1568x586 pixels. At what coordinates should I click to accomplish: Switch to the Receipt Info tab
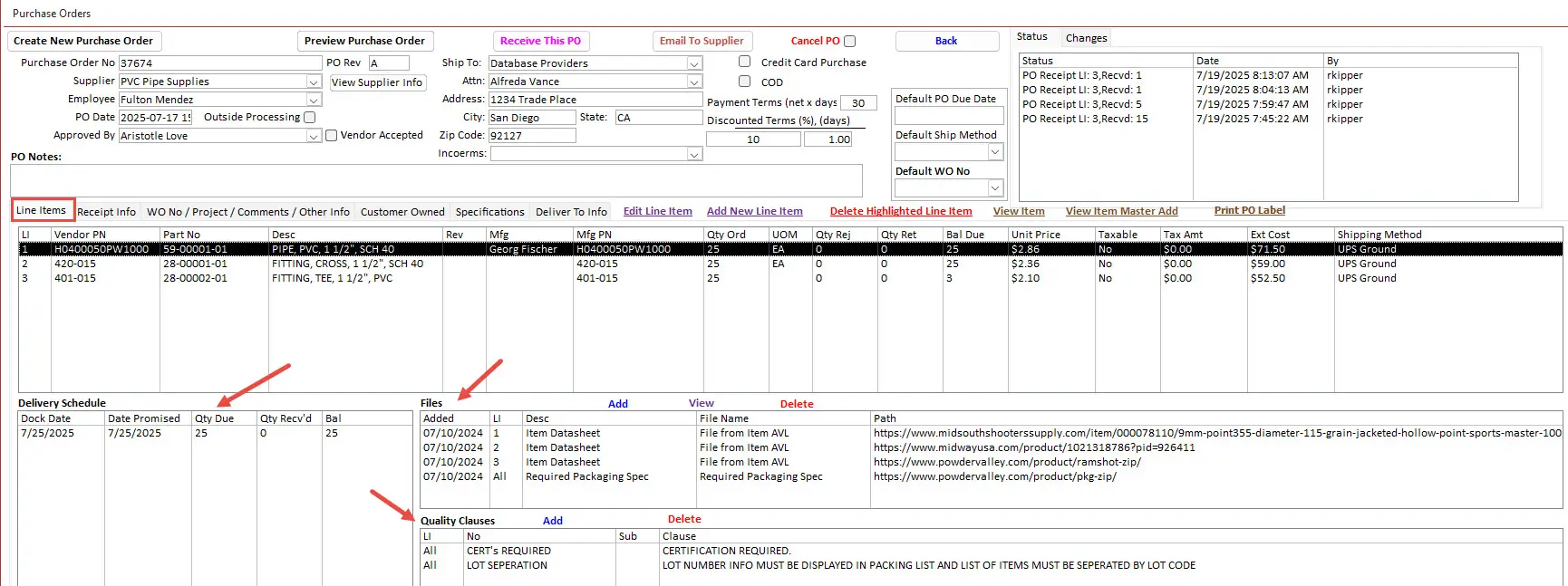tap(106, 212)
